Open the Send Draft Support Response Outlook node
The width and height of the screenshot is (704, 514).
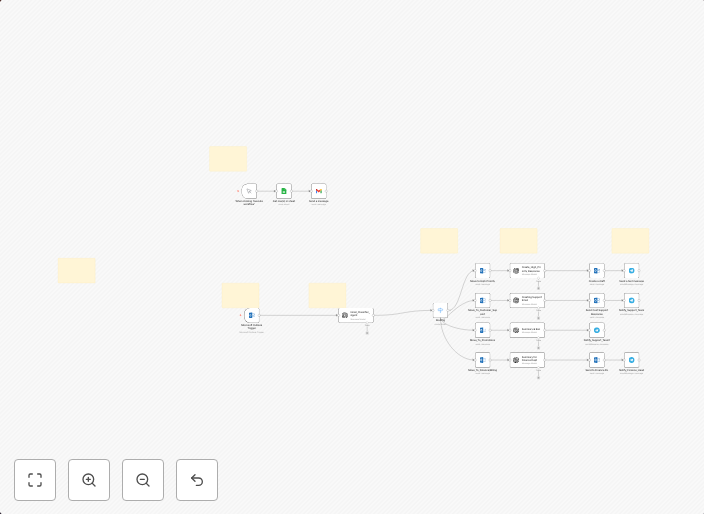(x=597, y=300)
